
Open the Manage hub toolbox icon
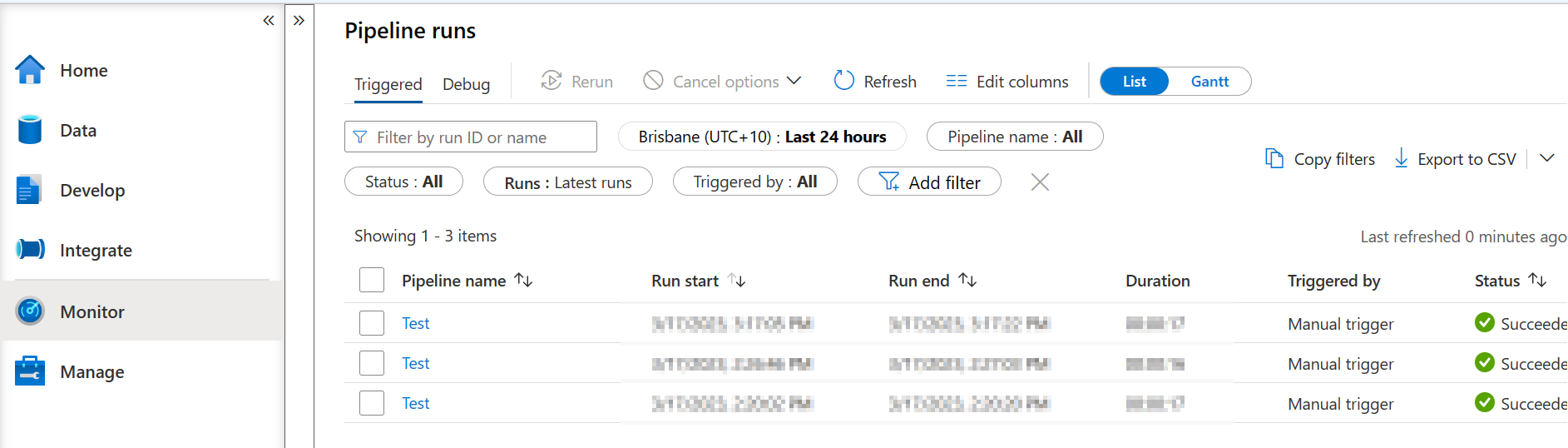click(x=30, y=371)
